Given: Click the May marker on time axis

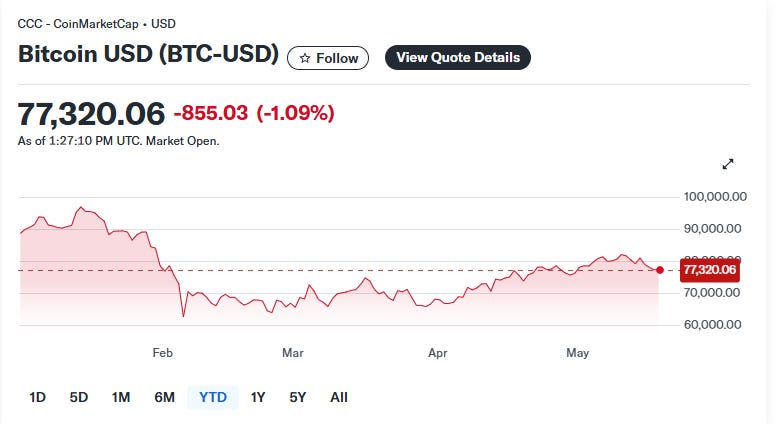Looking at the screenshot, I should point(577,353).
